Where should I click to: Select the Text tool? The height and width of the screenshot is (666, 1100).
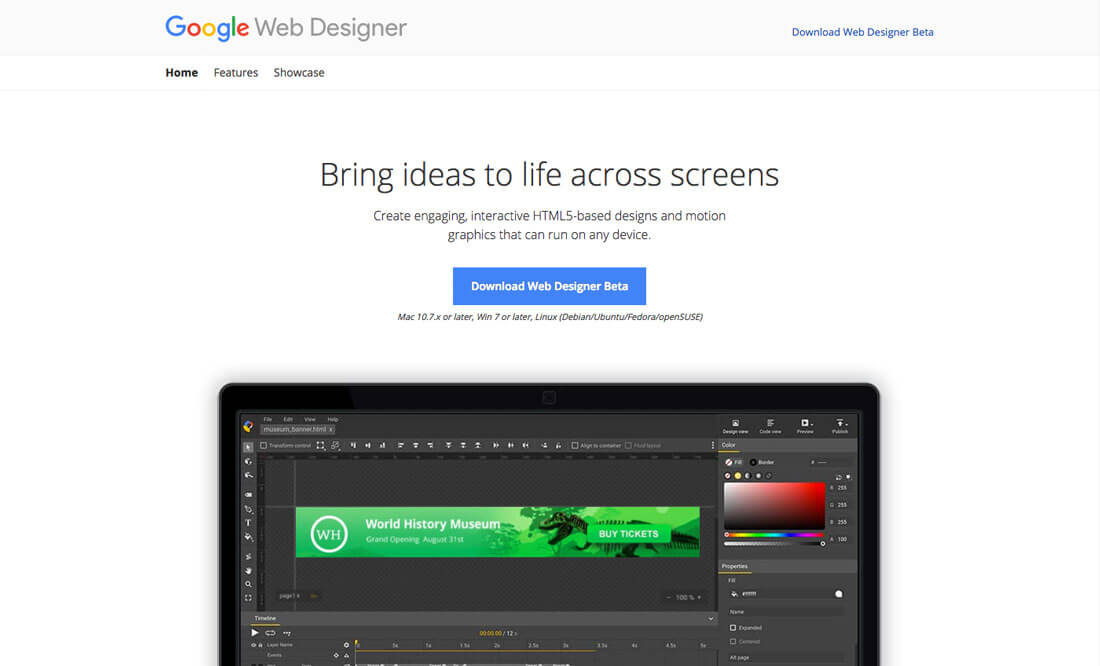(248, 523)
